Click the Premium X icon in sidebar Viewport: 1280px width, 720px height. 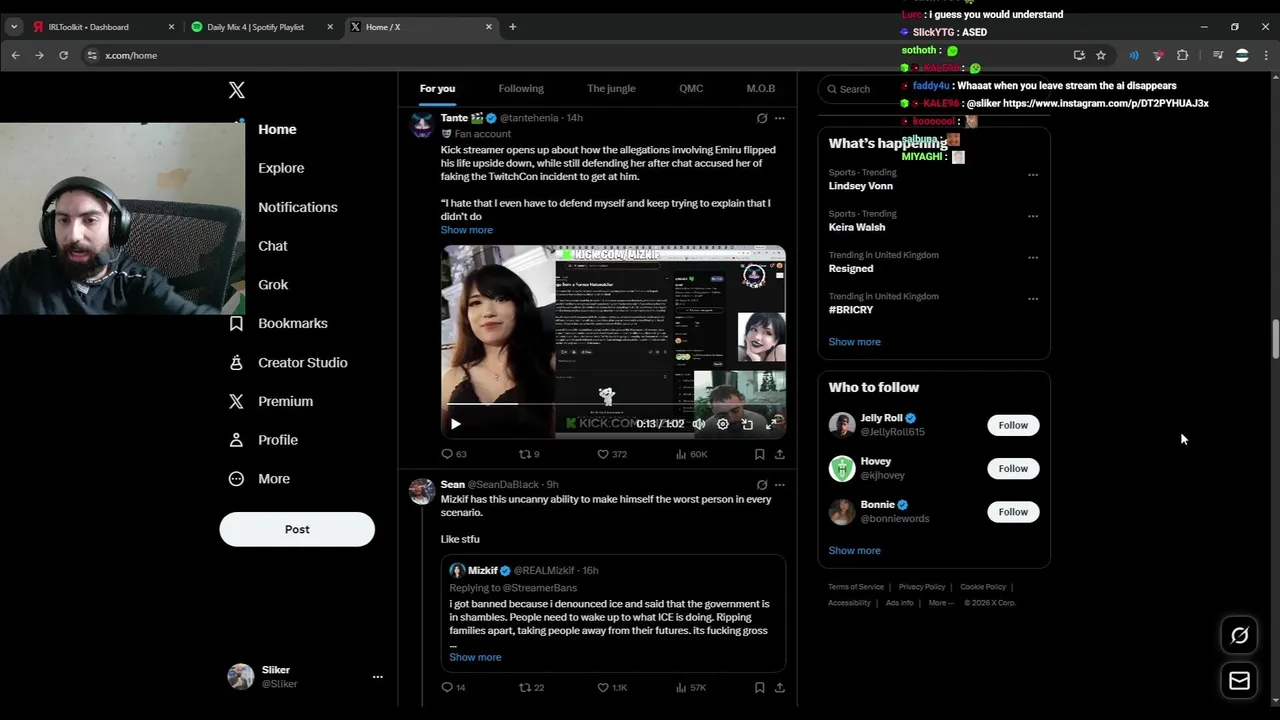[x=236, y=401]
